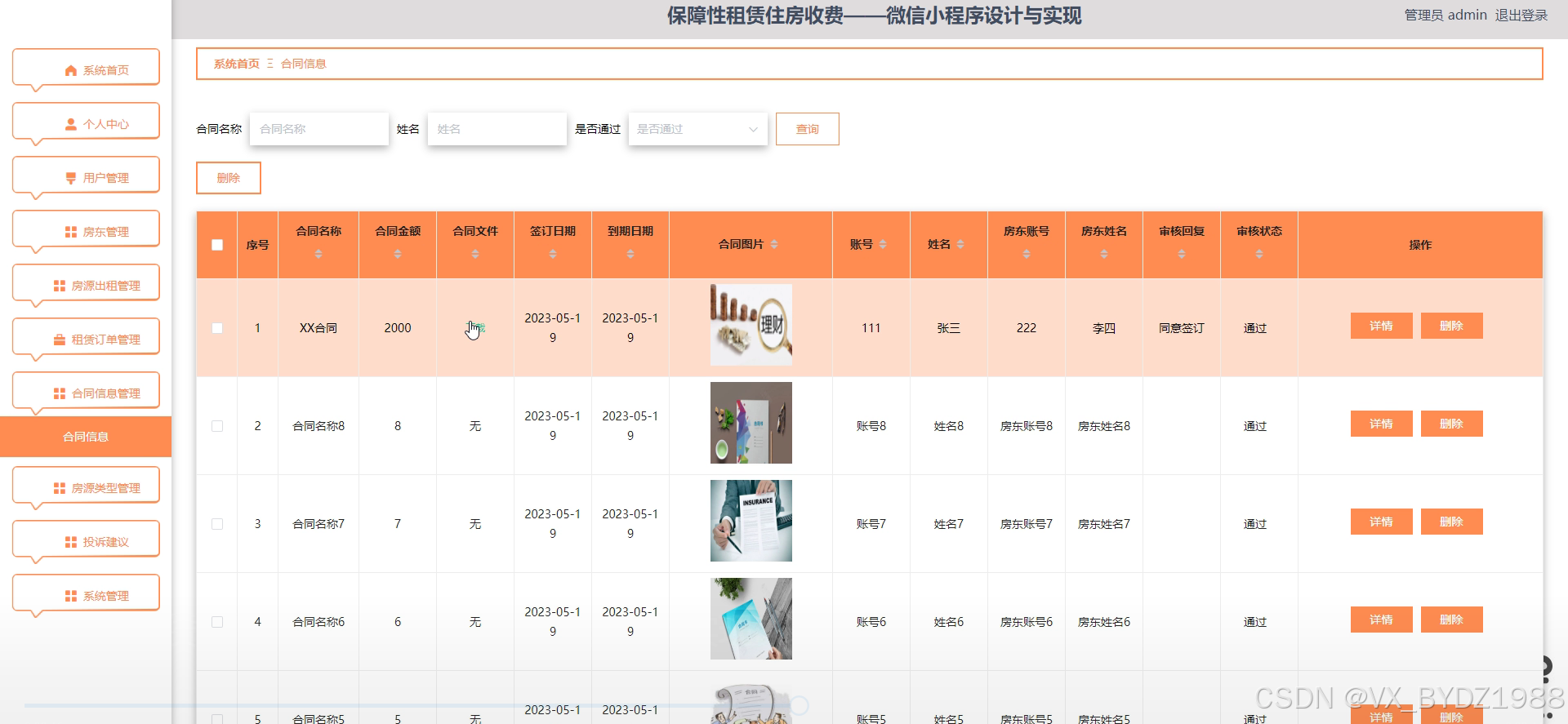
Task: Sort by 到期日期 column arrows
Action: 630,255
